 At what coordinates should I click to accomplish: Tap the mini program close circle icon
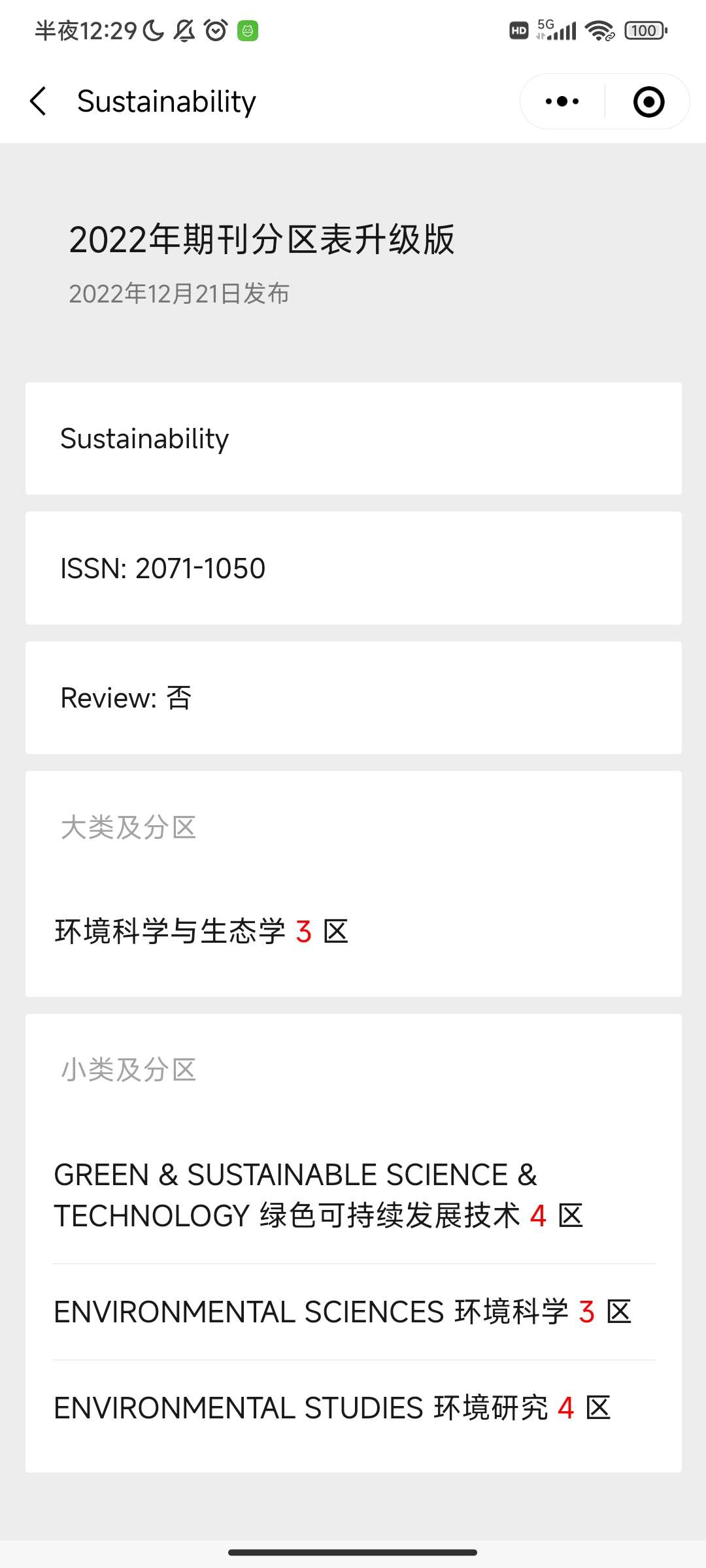pyautogui.click(x=648, y=102)
